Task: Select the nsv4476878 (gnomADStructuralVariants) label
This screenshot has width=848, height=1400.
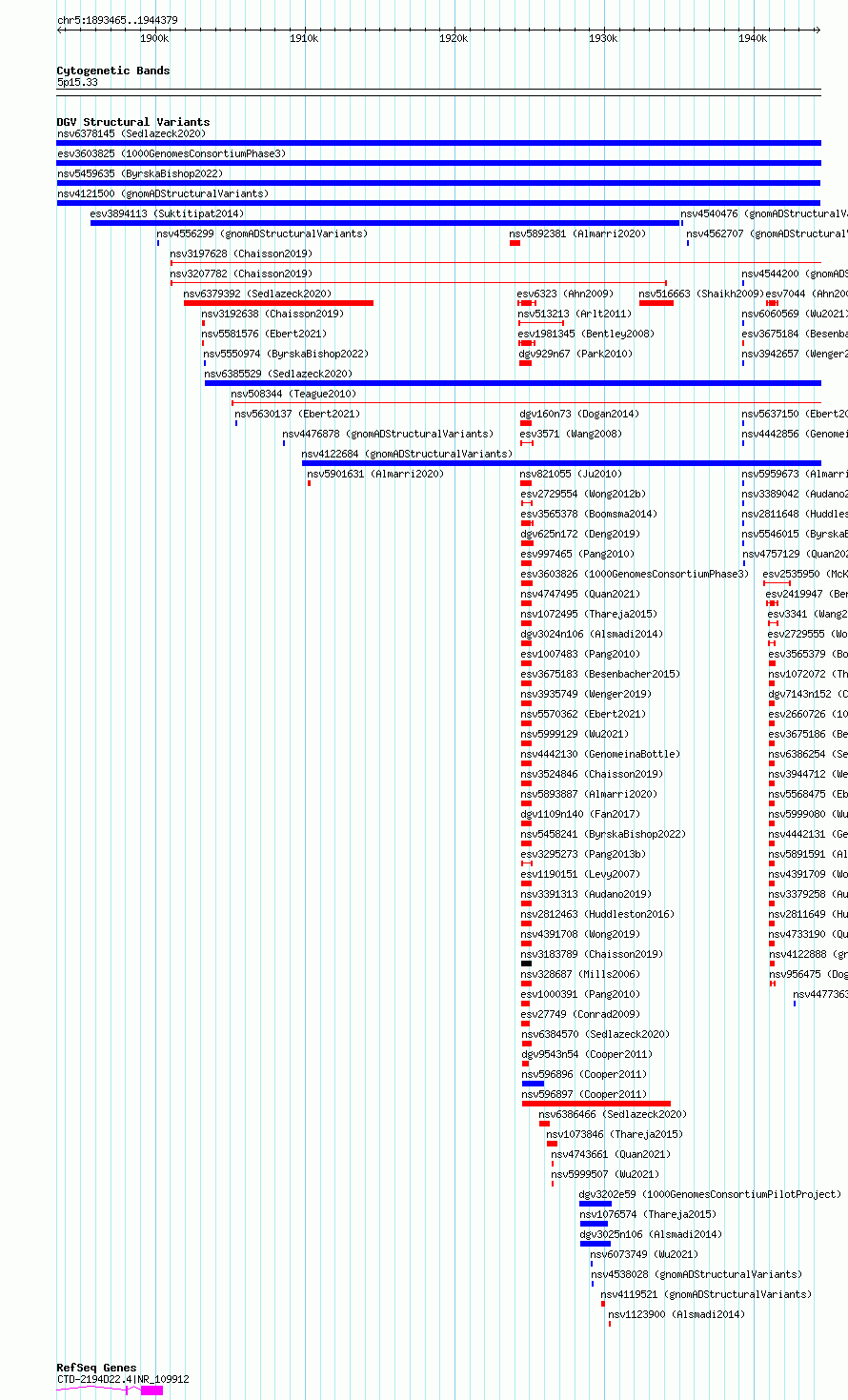Action: pyautogui.click(x=388, y=434)
